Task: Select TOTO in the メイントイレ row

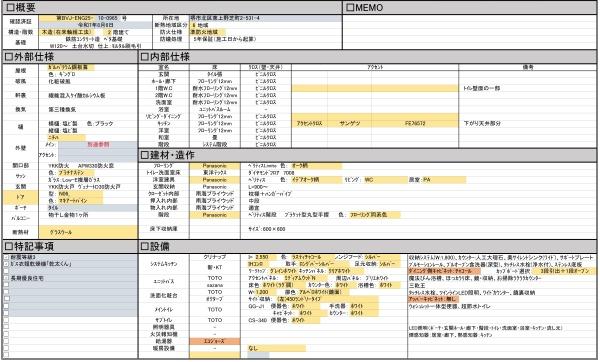Action: point(215,310)
